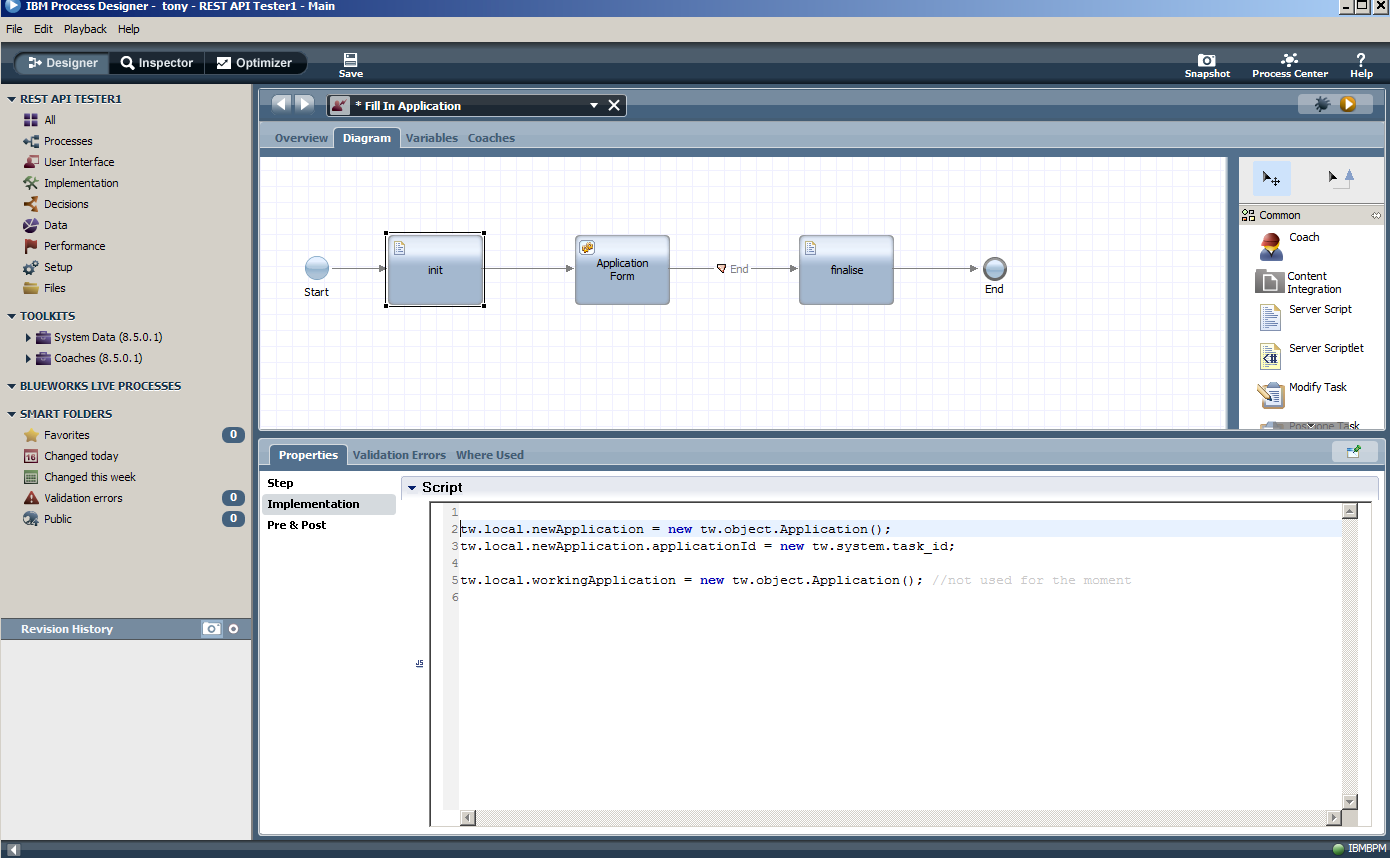The width and height of the screenshot is (1390, 858).
Task: Switch to the Variables tab
Action: coord(432,138)
